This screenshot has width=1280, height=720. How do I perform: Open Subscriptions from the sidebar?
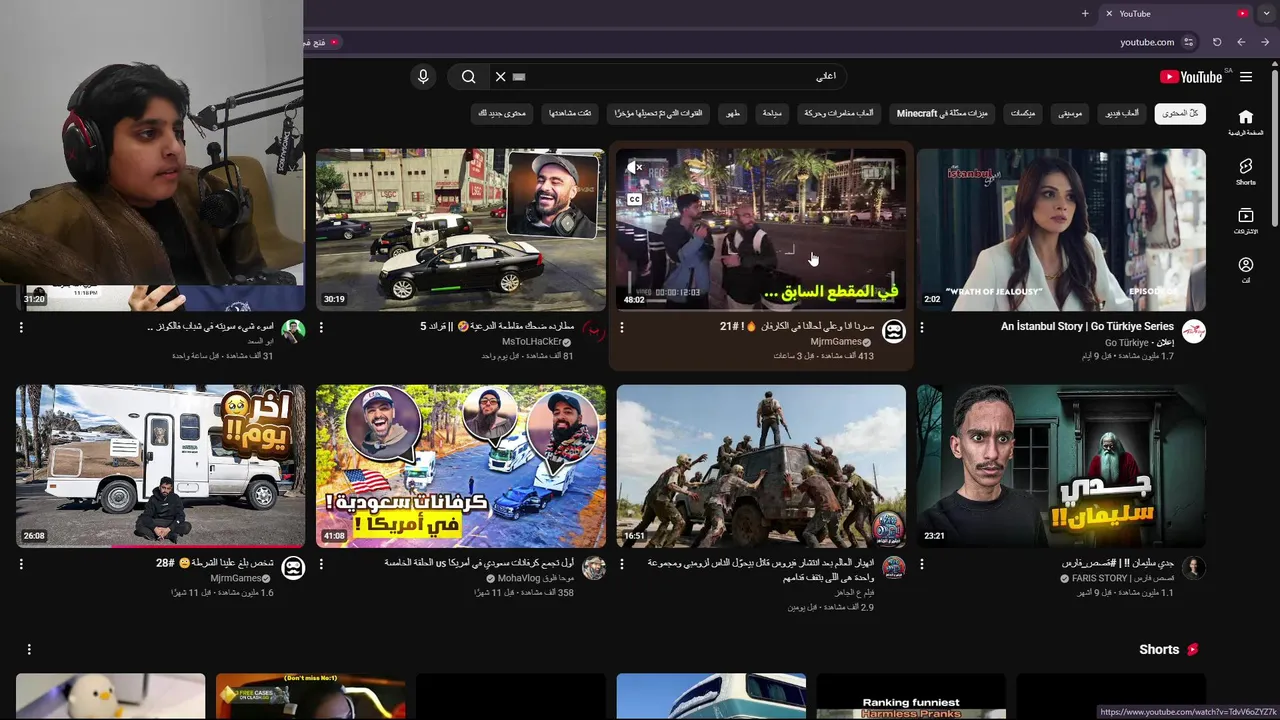1246,221
